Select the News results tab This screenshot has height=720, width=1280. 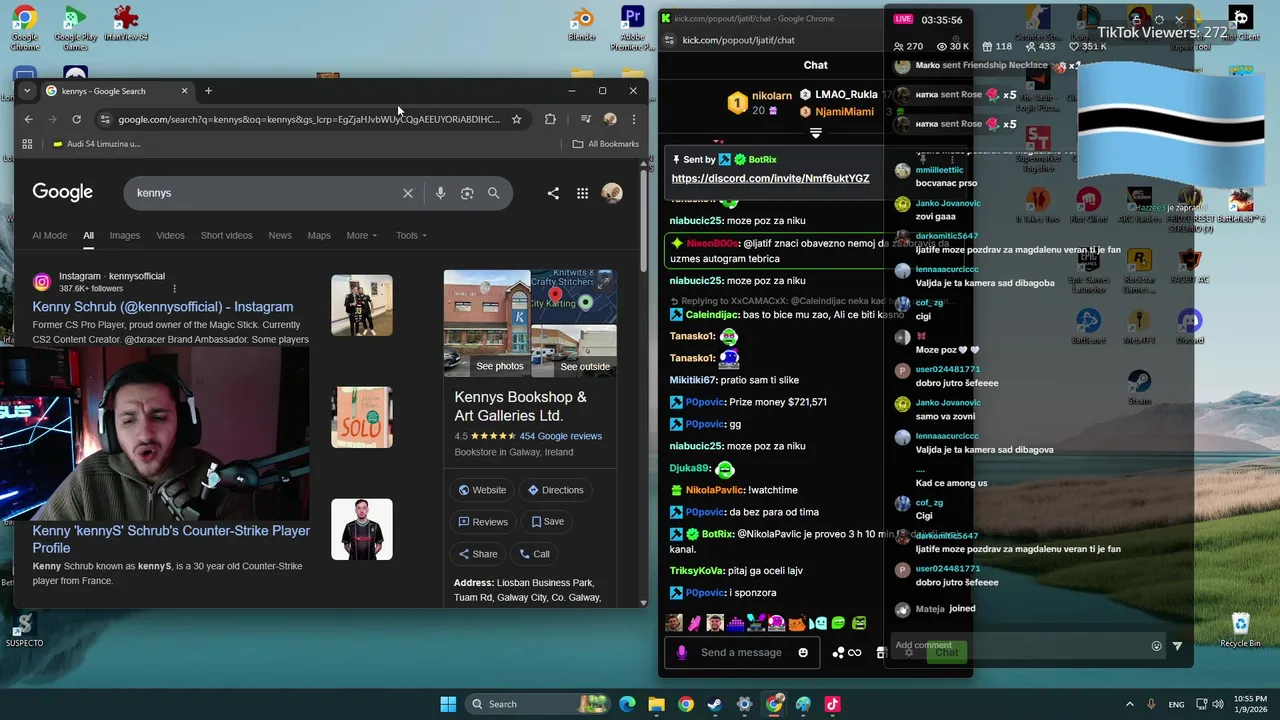[x=280, y=235]
